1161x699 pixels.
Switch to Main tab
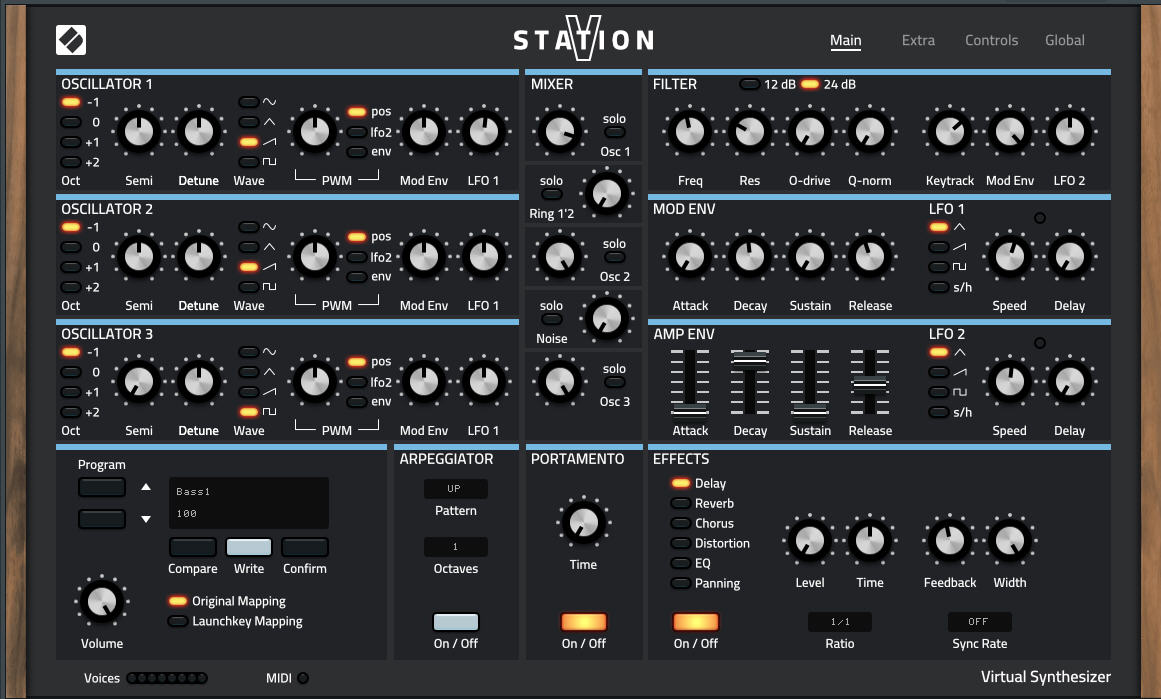(x=846, y=40)
